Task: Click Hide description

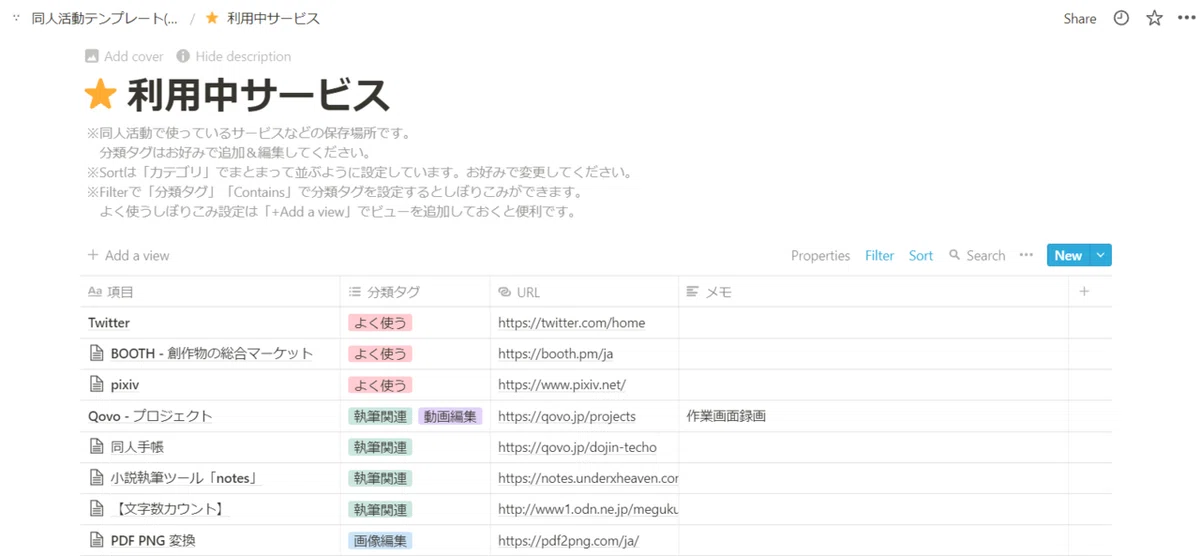Action: point(234,56)
